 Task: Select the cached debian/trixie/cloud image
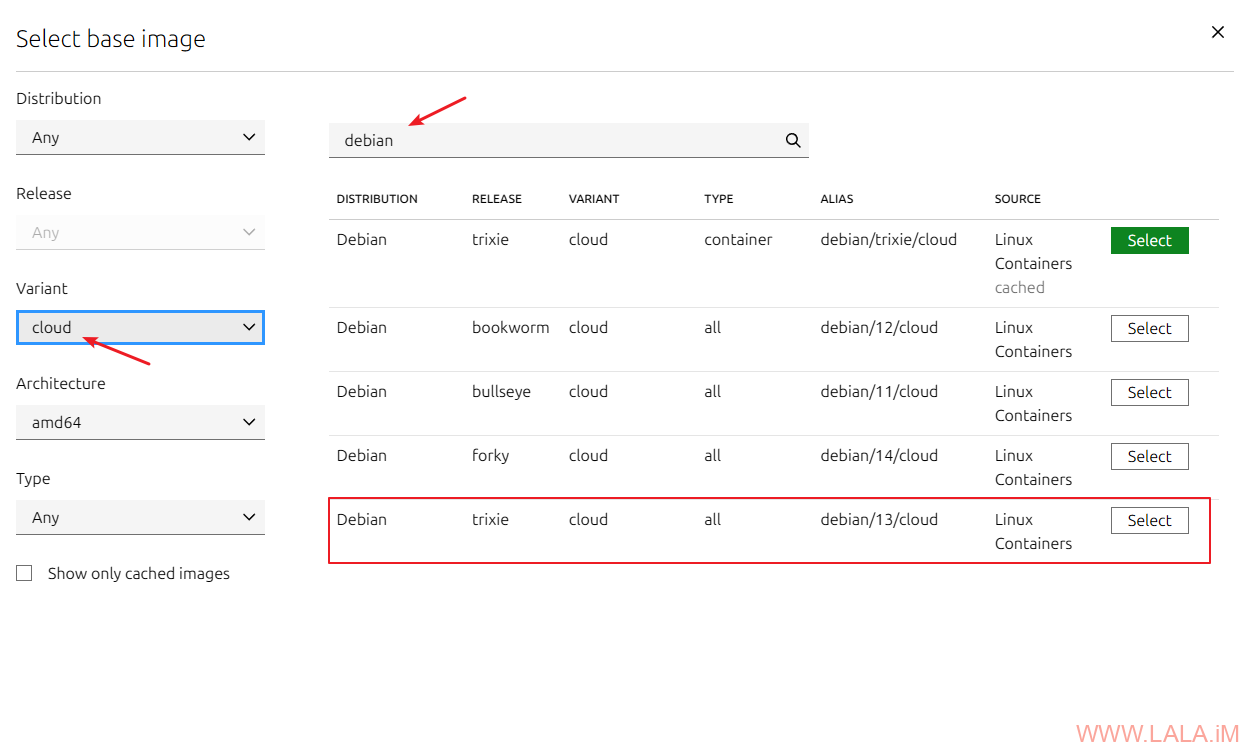pyautogui.click(x=1149, y=241)
